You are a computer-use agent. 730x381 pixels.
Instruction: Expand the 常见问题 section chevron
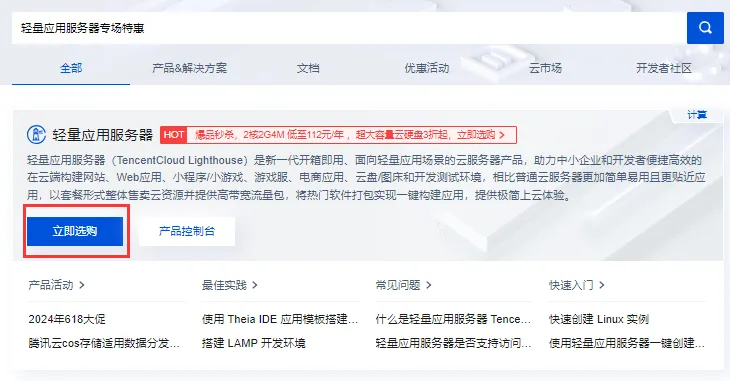[x=429, y=285]
